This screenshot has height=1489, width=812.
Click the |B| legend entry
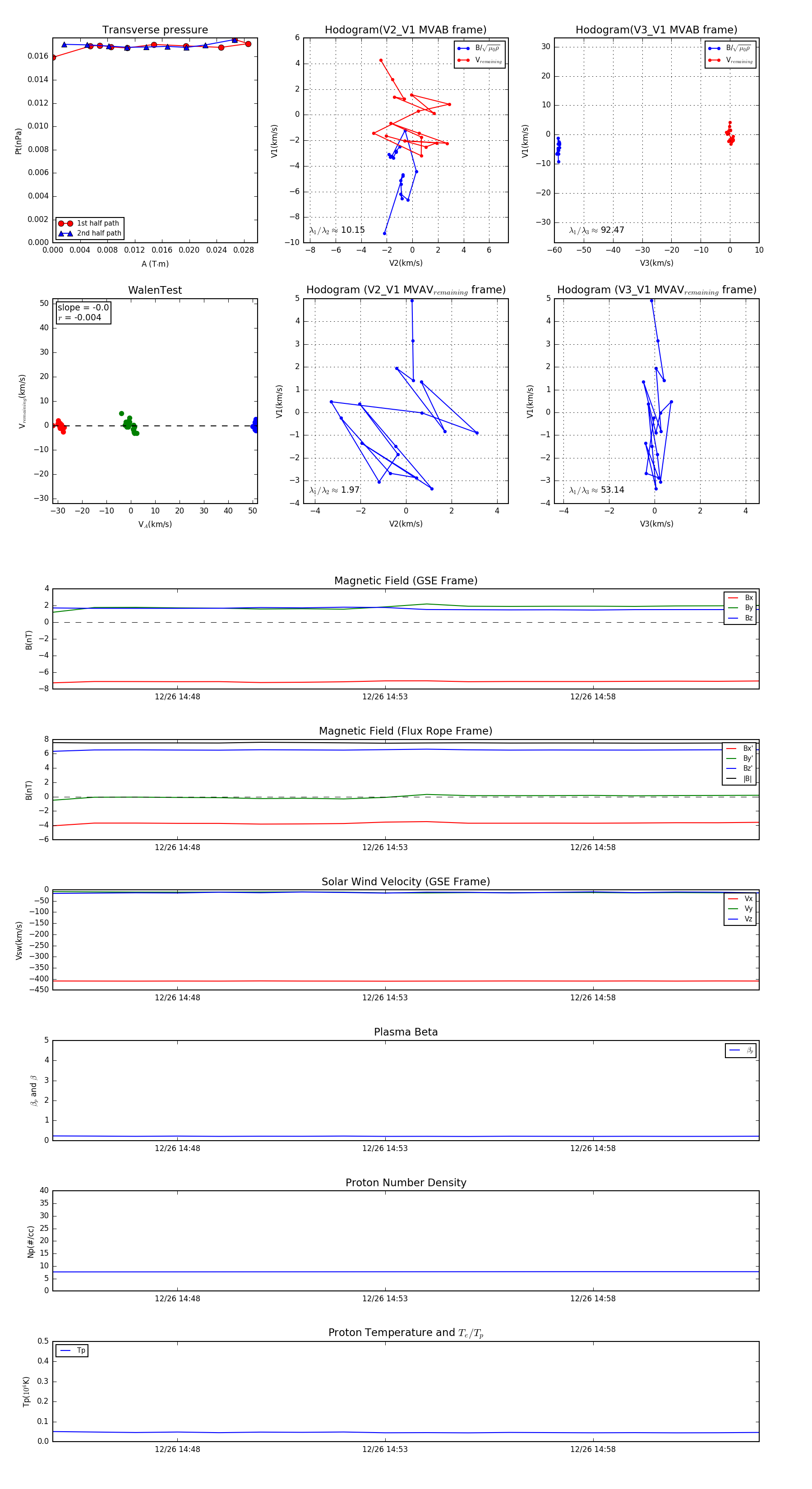click(x=739, y=779)
